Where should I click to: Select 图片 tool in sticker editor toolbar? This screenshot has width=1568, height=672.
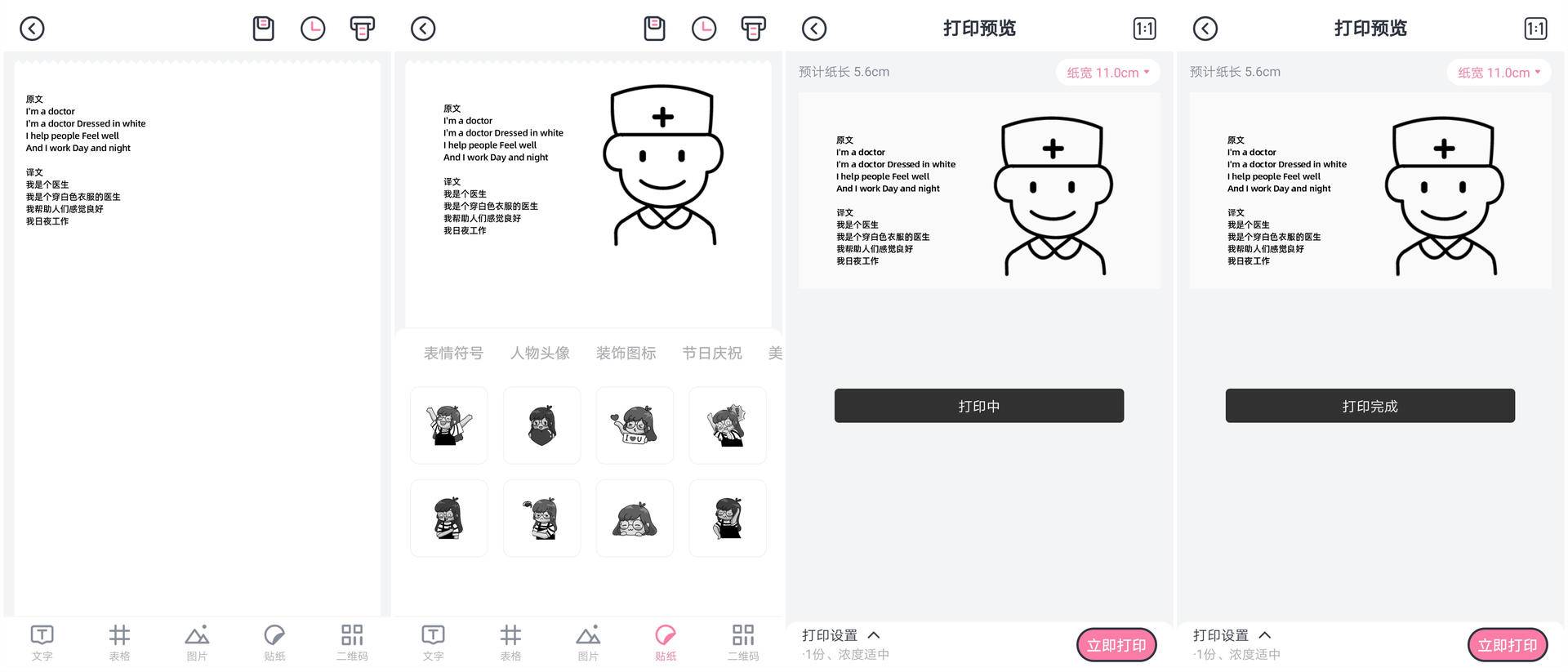[588, 643]
